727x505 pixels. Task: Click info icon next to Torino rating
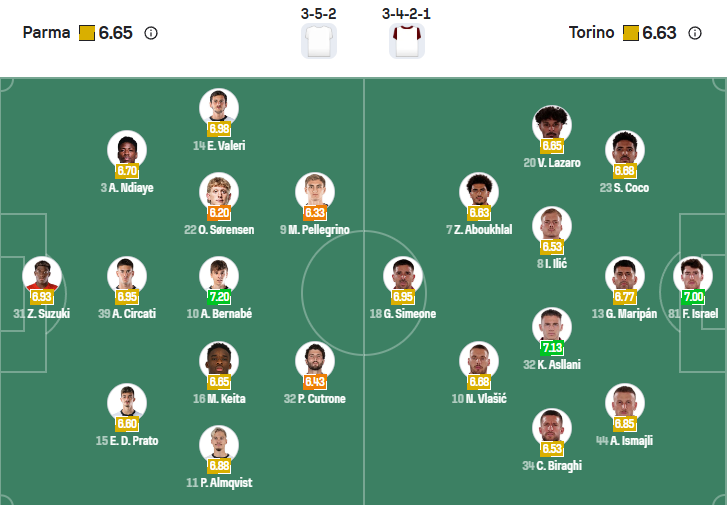click(x=695, y=33)
